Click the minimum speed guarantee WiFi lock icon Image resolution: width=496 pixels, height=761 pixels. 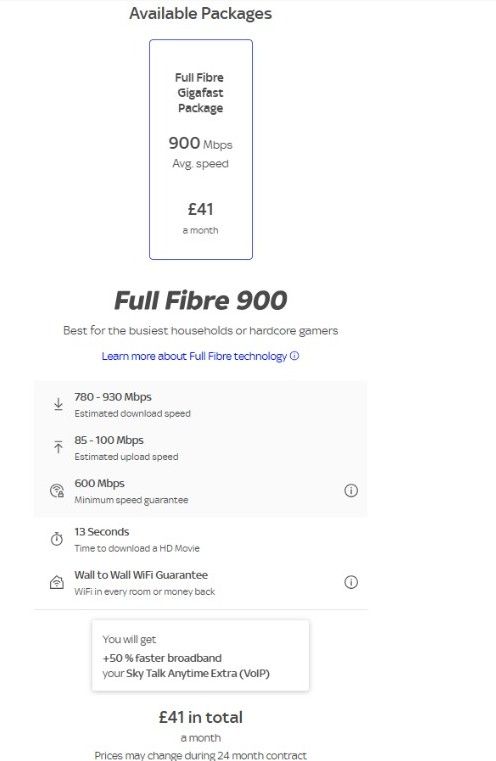(x=57, y=491)
